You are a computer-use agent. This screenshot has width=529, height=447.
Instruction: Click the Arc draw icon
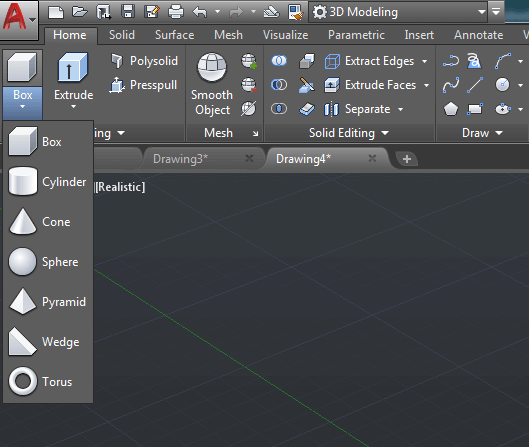(503, 61)
